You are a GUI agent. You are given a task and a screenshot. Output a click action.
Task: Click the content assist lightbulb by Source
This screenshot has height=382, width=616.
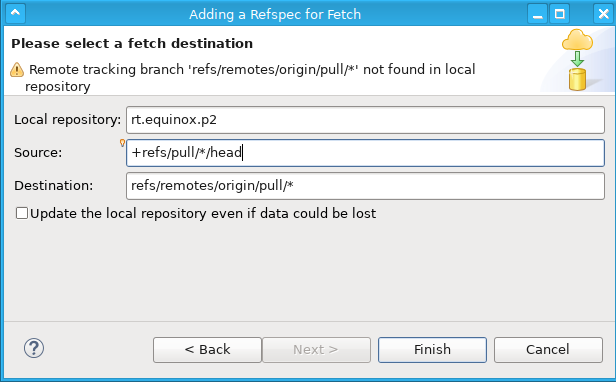[122, 143]
